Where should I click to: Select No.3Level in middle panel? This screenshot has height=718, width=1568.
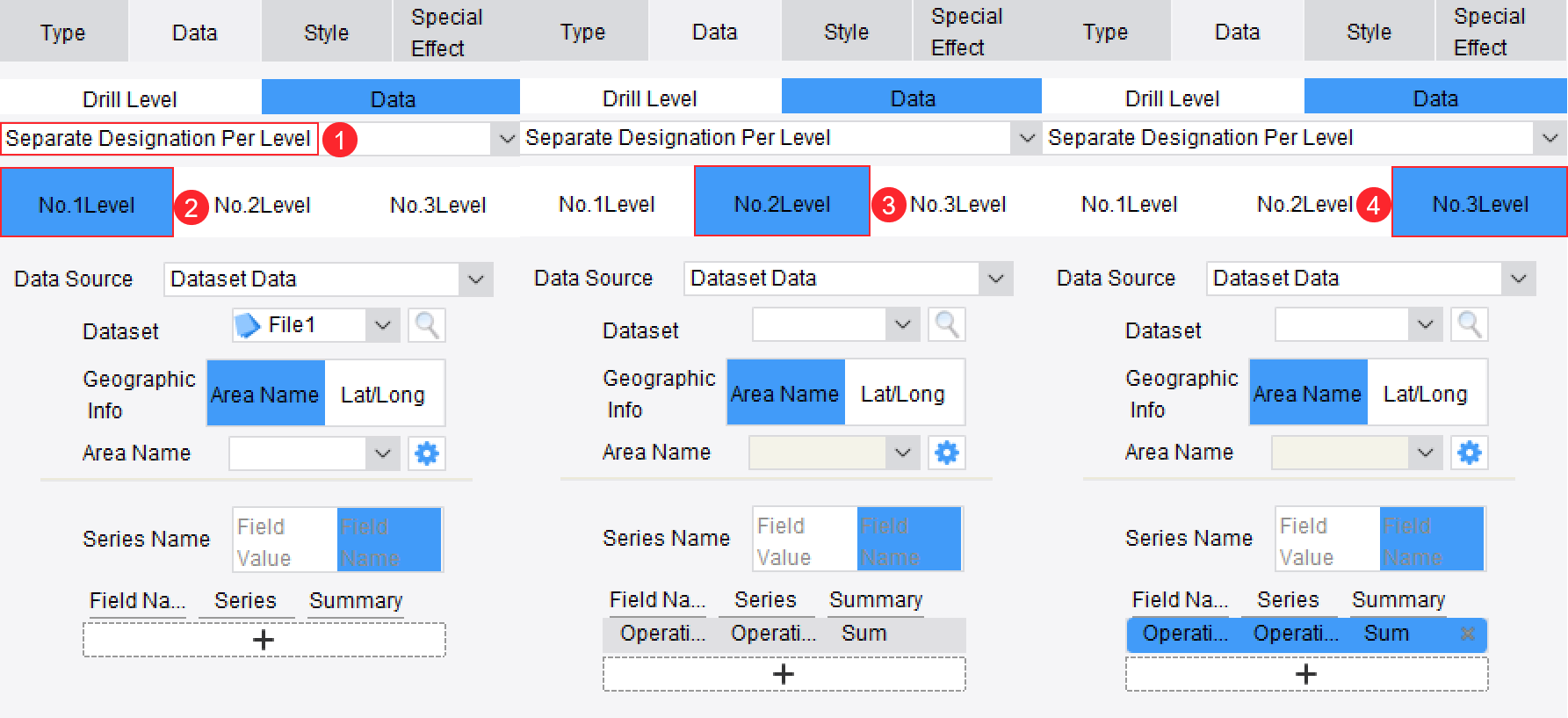pos(957,204)
